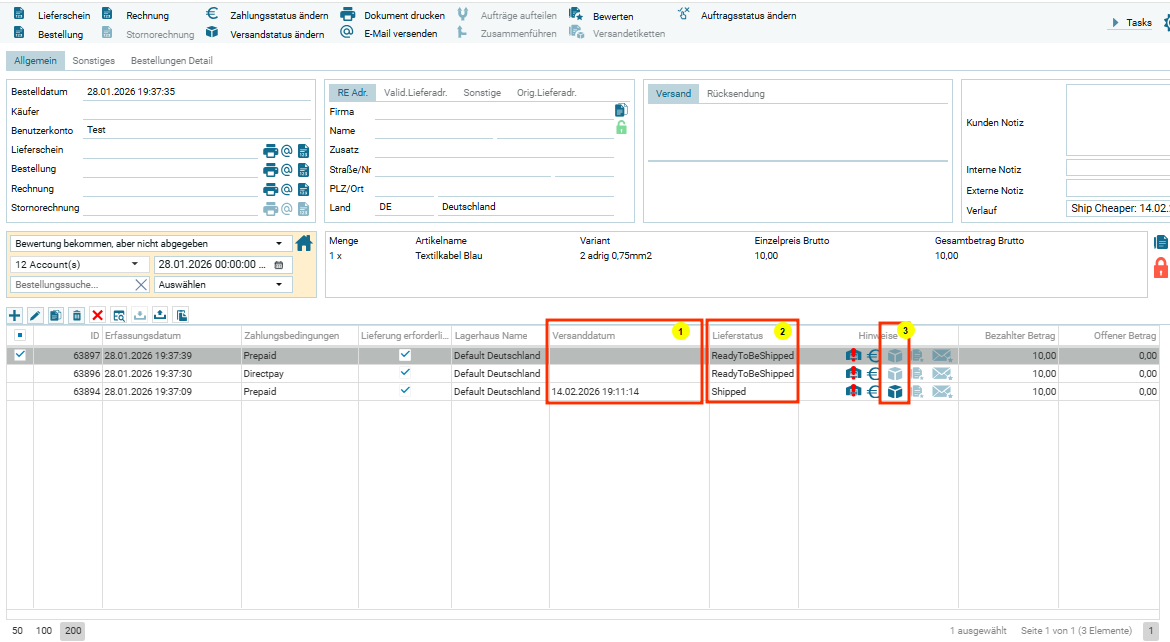Viewport: 1170px width, 642px height.
Task: Click the printer icon in Lieferschein row
Action: [270, 151]
